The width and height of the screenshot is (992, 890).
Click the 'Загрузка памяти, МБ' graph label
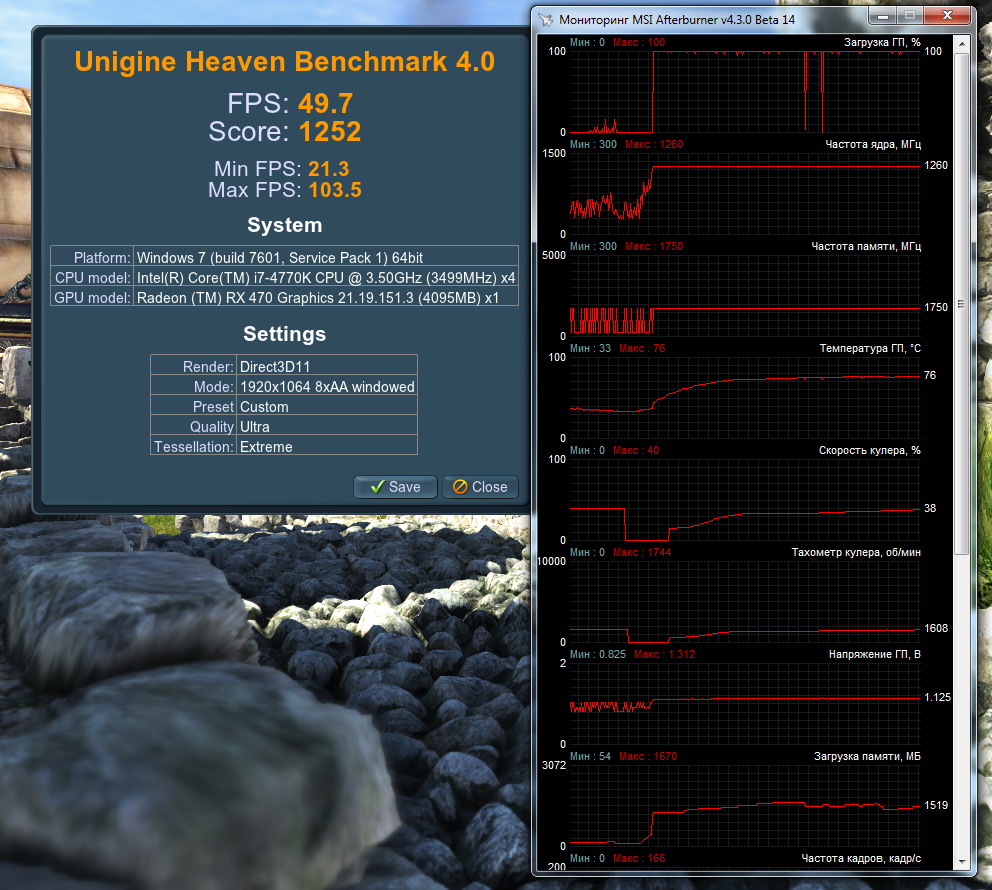click(867, 756)
